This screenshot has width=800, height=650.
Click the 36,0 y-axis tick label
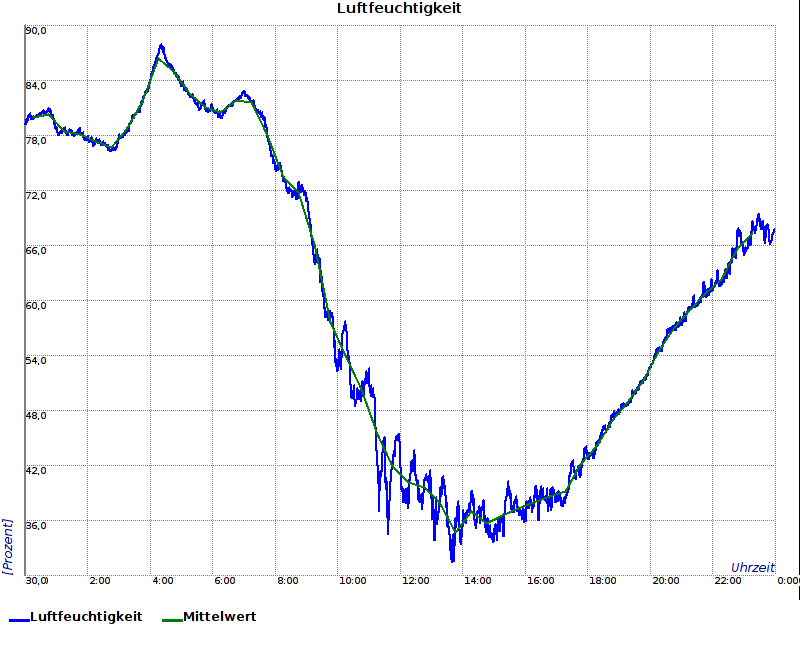point(36,526)
